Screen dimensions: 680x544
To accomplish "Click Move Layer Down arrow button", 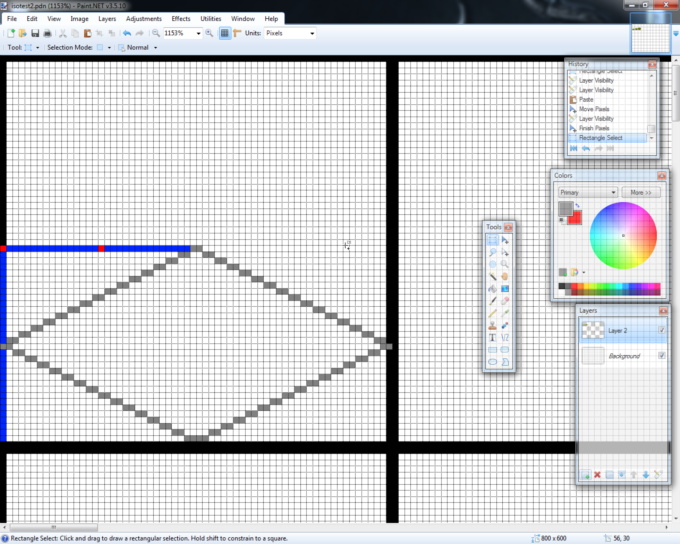I will tap(646, 475).
